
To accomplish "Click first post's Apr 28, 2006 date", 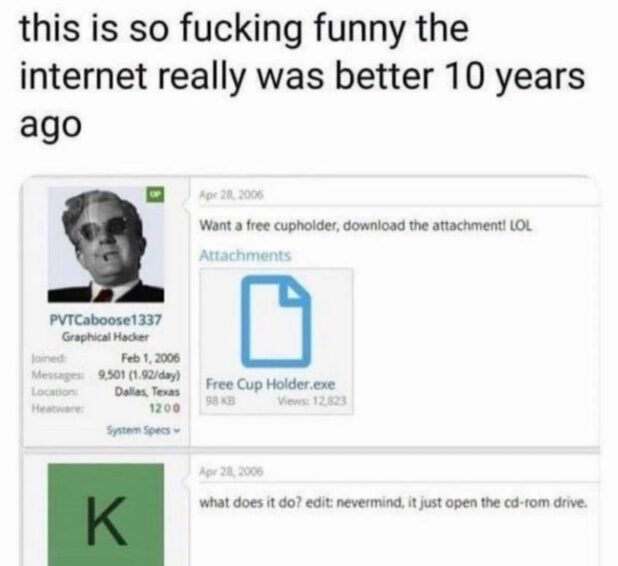I will click(231, 195).
